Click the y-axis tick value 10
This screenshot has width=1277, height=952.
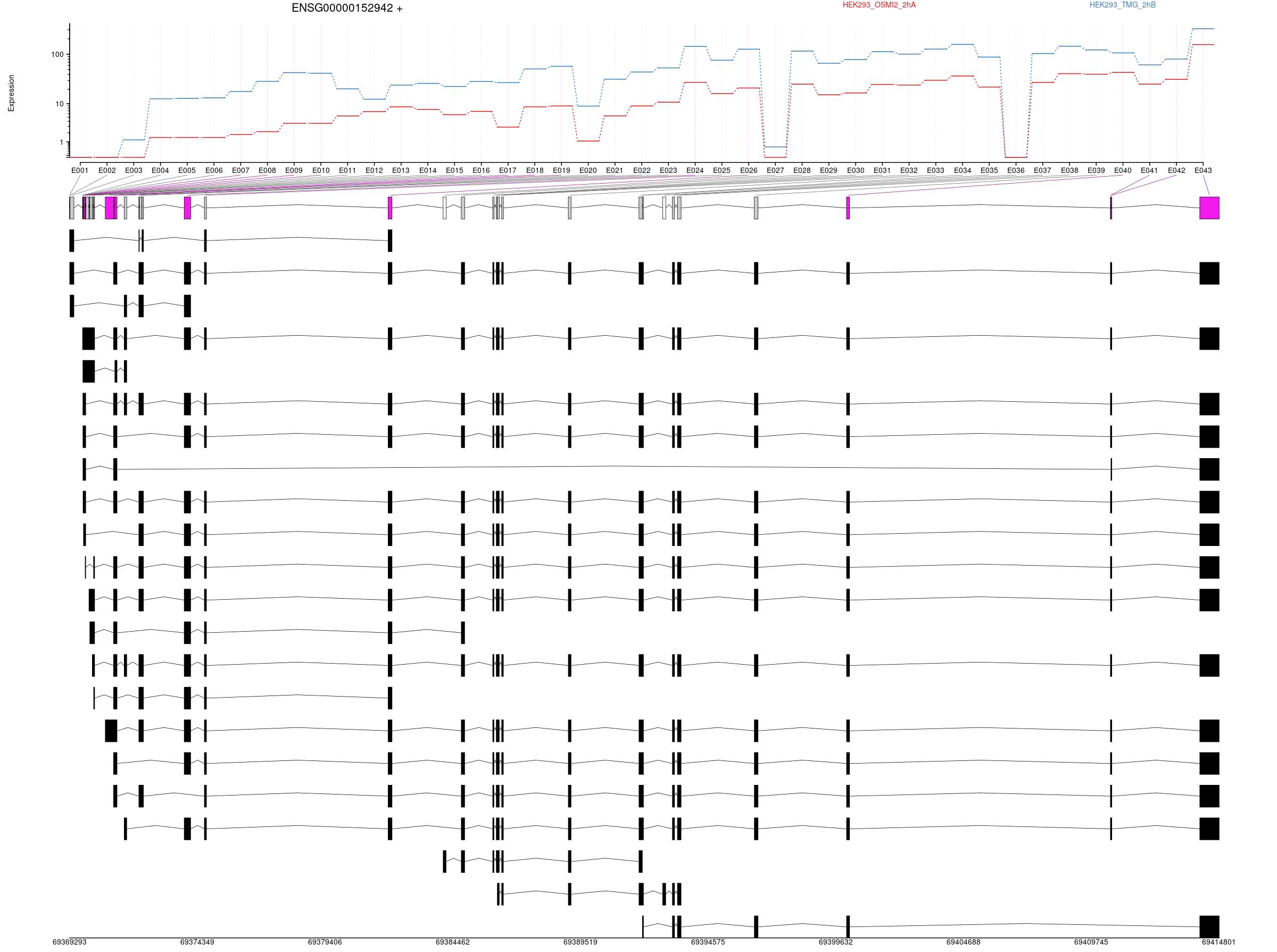coord(60,104)
